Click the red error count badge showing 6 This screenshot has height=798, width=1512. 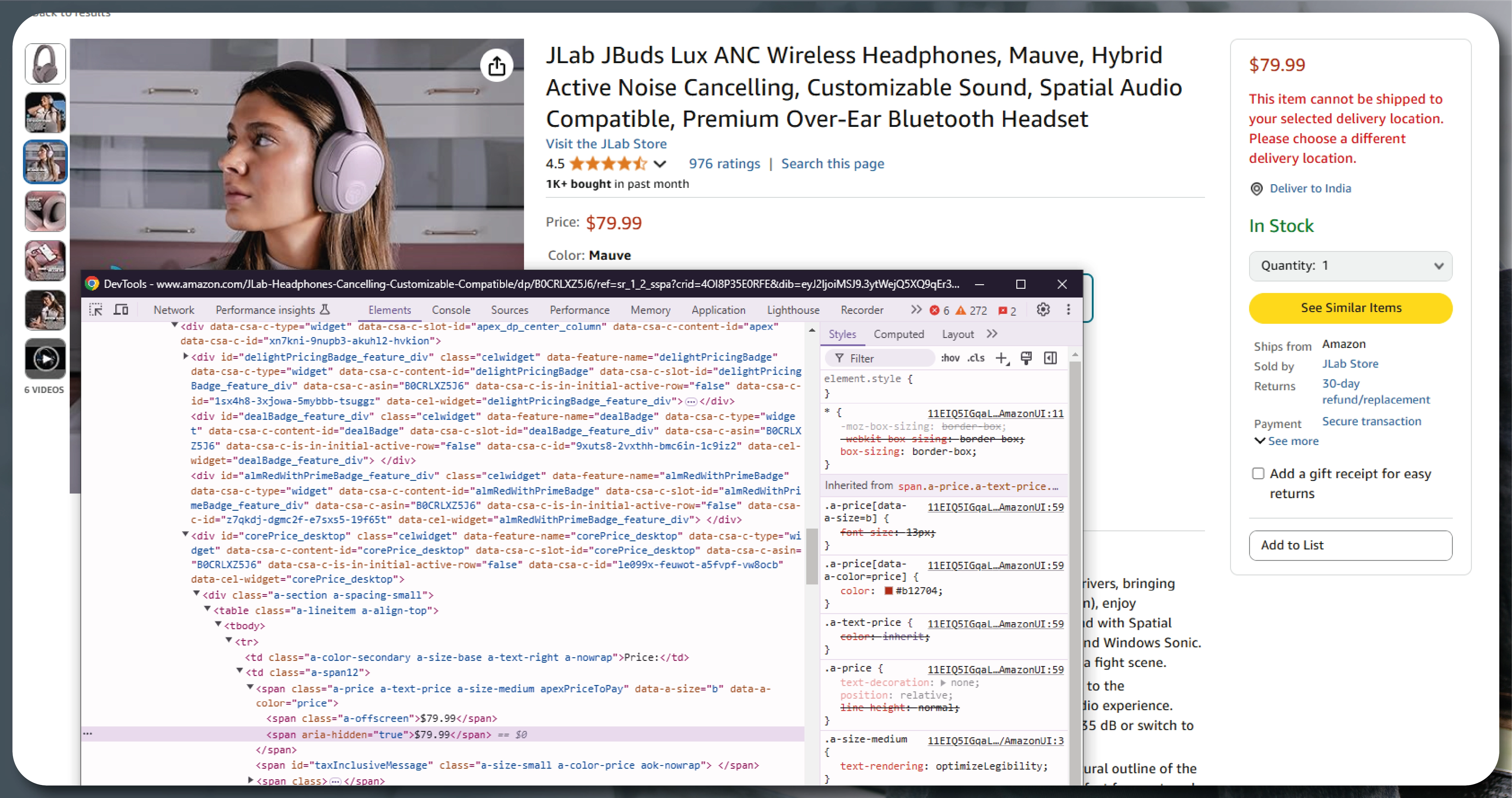pos(939,311)
